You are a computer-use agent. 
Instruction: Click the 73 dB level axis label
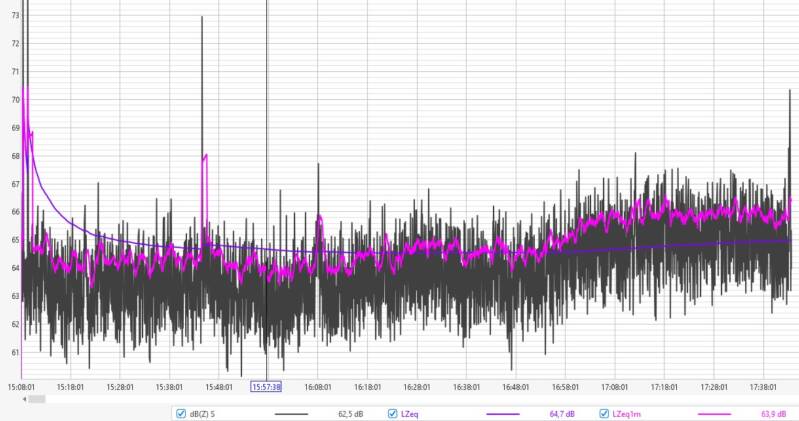coord(15,15)
